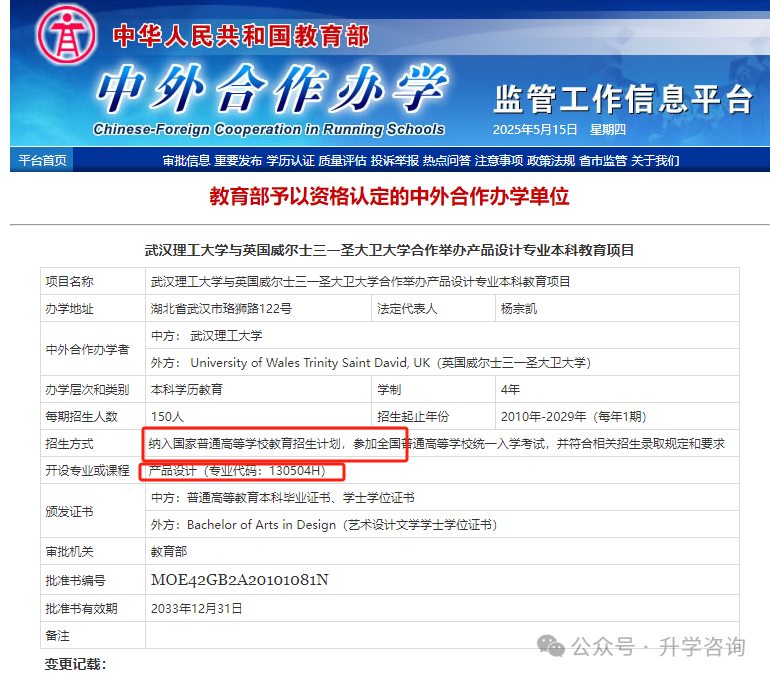Click the 中华人民共和国教育部 banner title
The height and width of the screenshot is (677, 770).
click(241, 36)
